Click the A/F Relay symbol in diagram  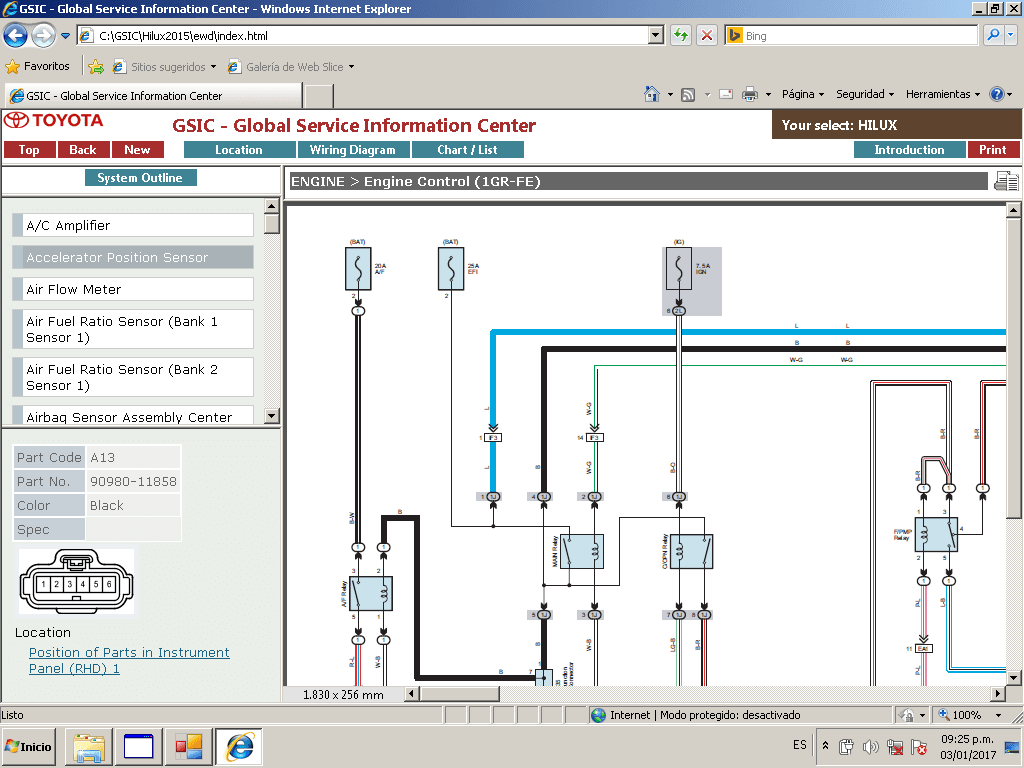[x=370, y=594]
